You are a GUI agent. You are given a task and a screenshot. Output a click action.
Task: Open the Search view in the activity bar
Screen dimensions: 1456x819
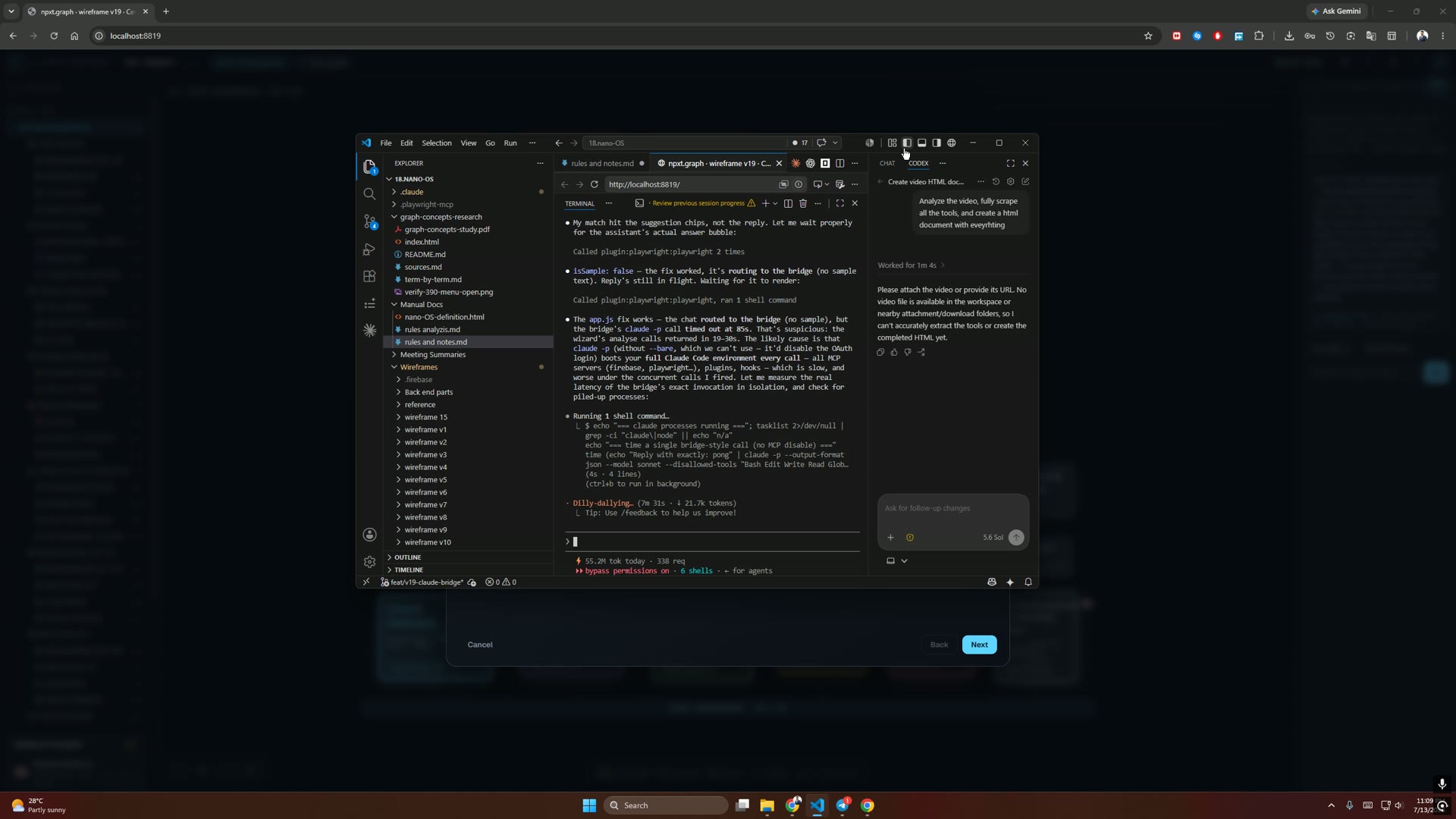coord(369,194)
